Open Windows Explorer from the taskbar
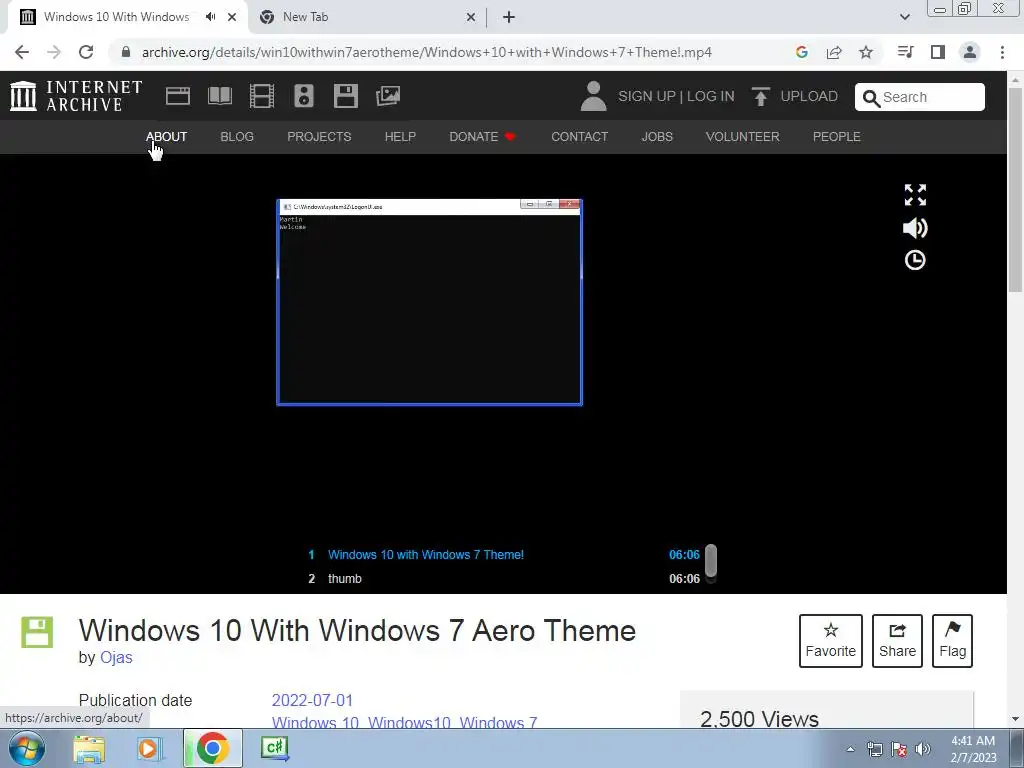 [x=89, y=748]
